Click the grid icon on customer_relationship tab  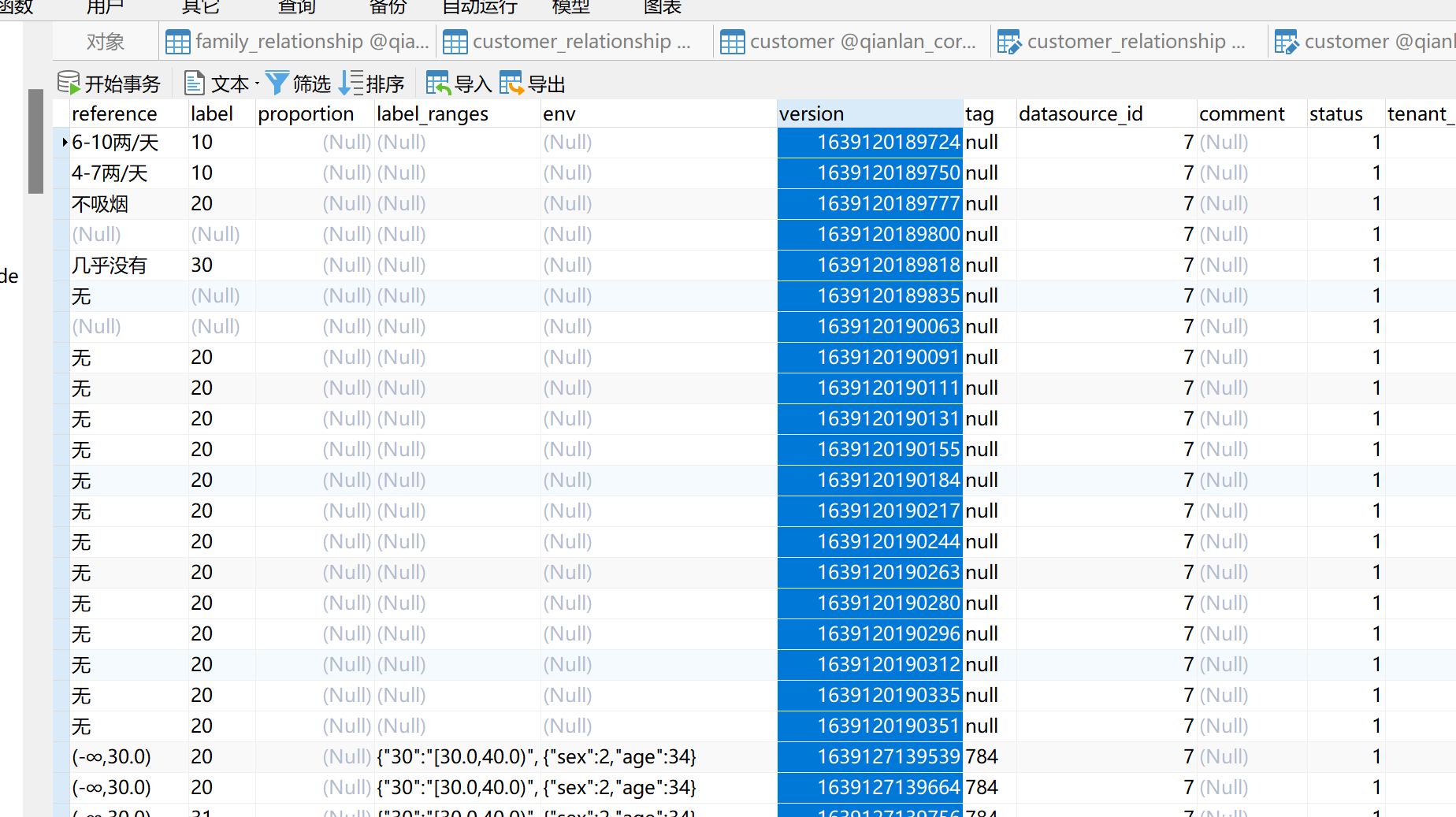point(455,41)
